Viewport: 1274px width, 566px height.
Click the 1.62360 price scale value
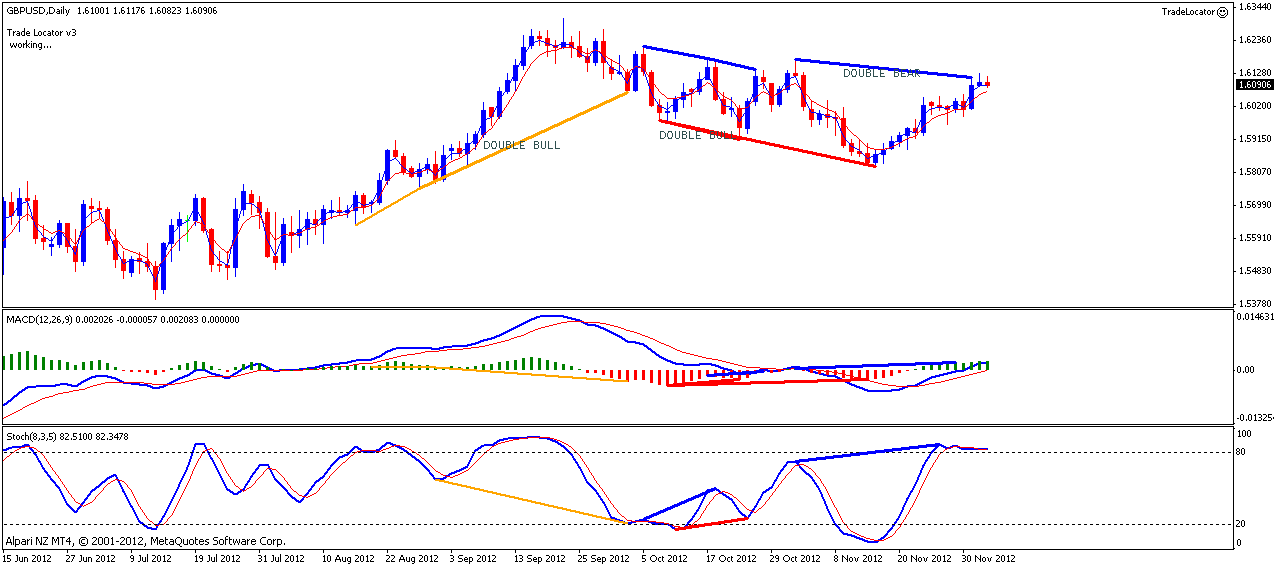click(1254, 39)
